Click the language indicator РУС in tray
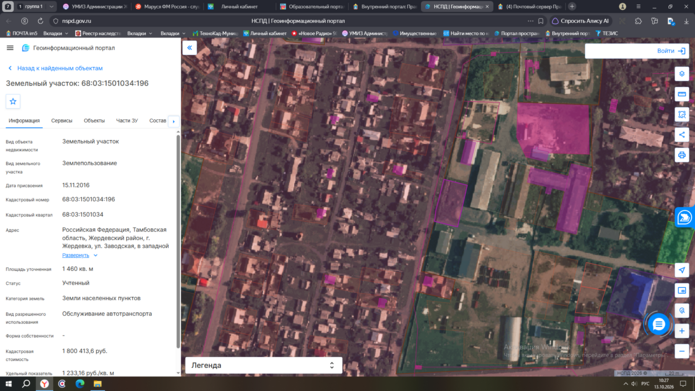 click(x=645, y=384)
